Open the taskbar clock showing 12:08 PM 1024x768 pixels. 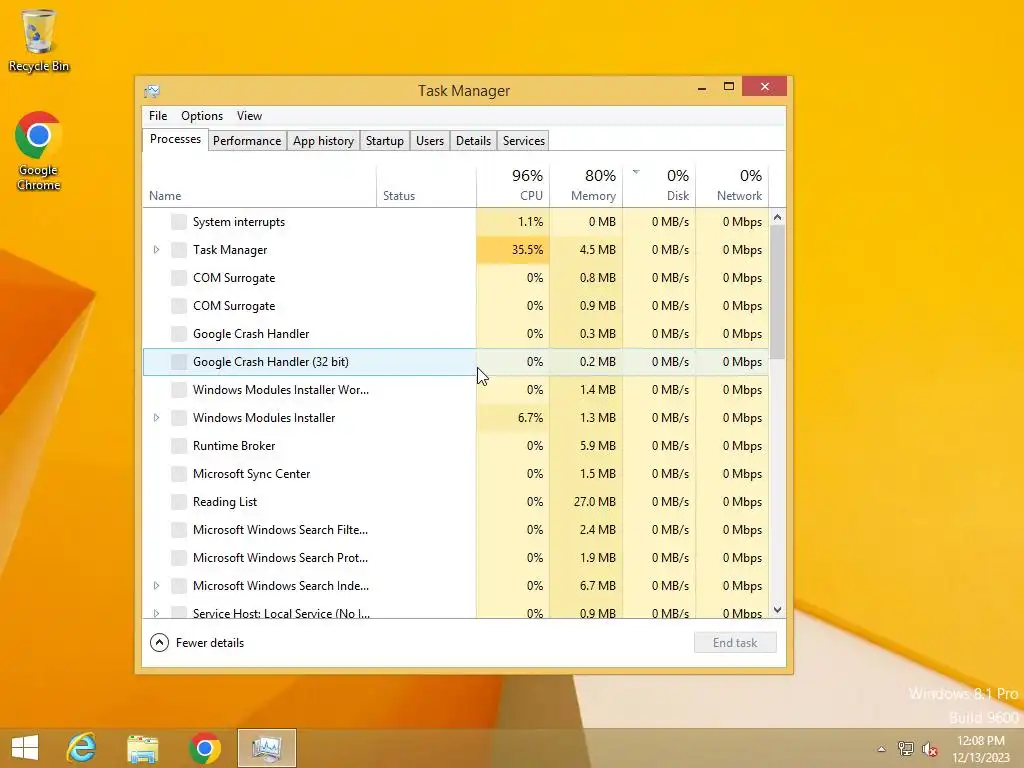[981, 749]
